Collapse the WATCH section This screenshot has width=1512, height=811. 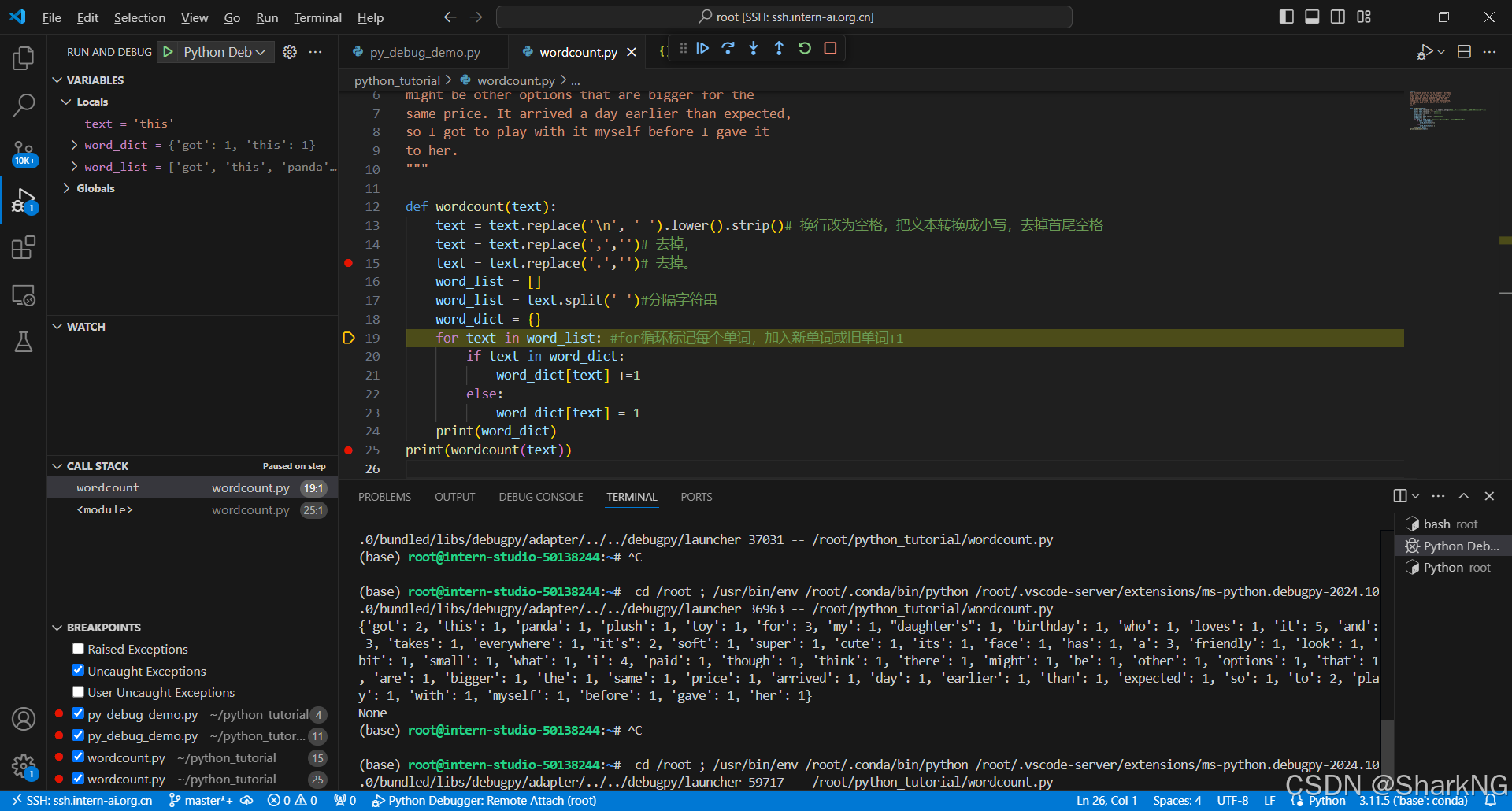click(x=57, y=327)
